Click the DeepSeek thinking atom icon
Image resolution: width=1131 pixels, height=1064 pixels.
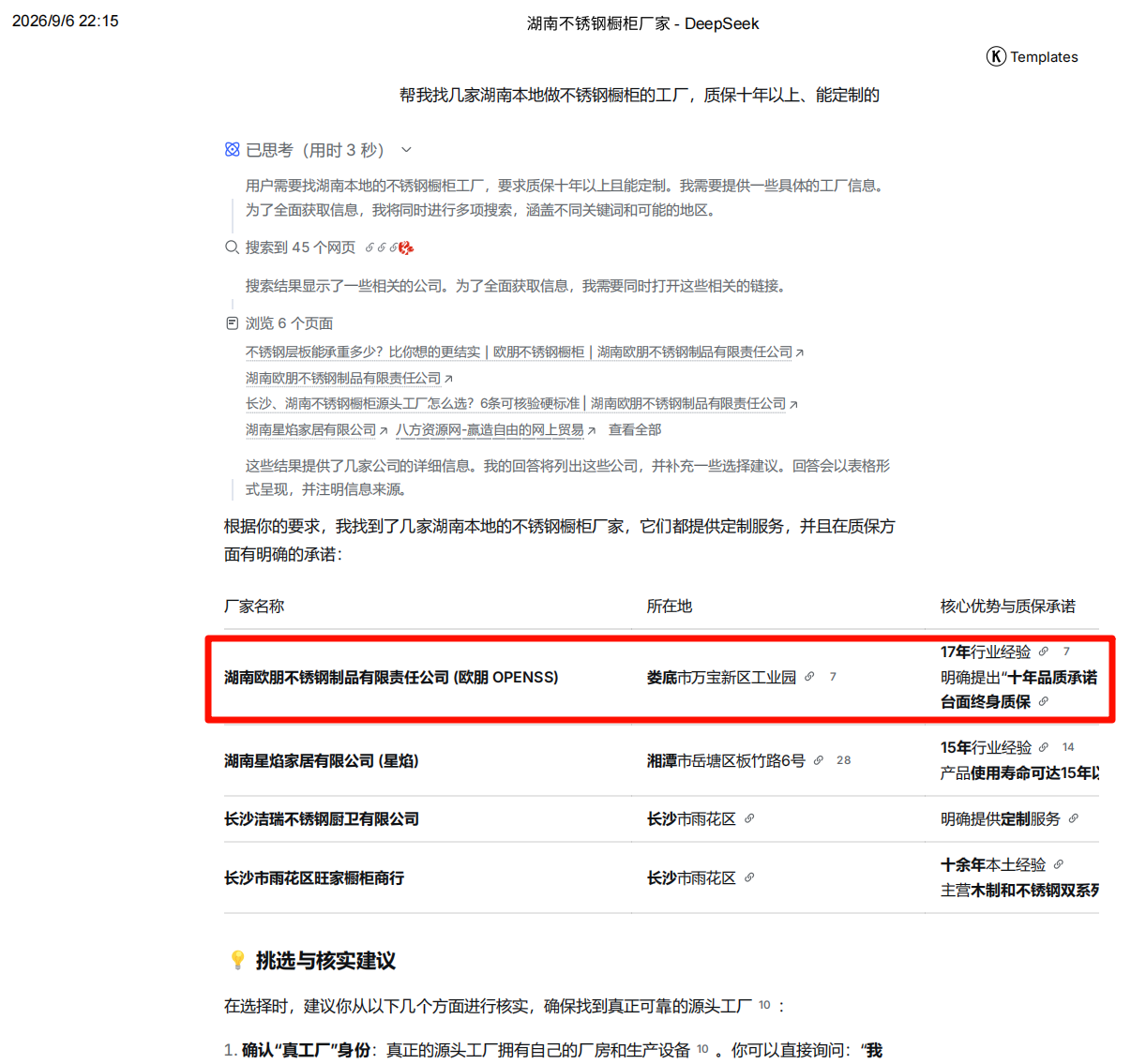[x=232, y=150]
